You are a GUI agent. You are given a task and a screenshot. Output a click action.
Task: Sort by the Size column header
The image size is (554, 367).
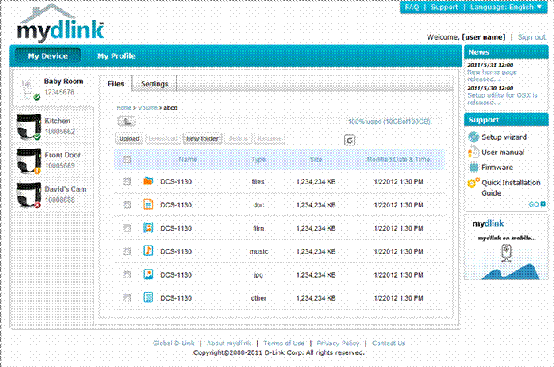pos(316,160)
